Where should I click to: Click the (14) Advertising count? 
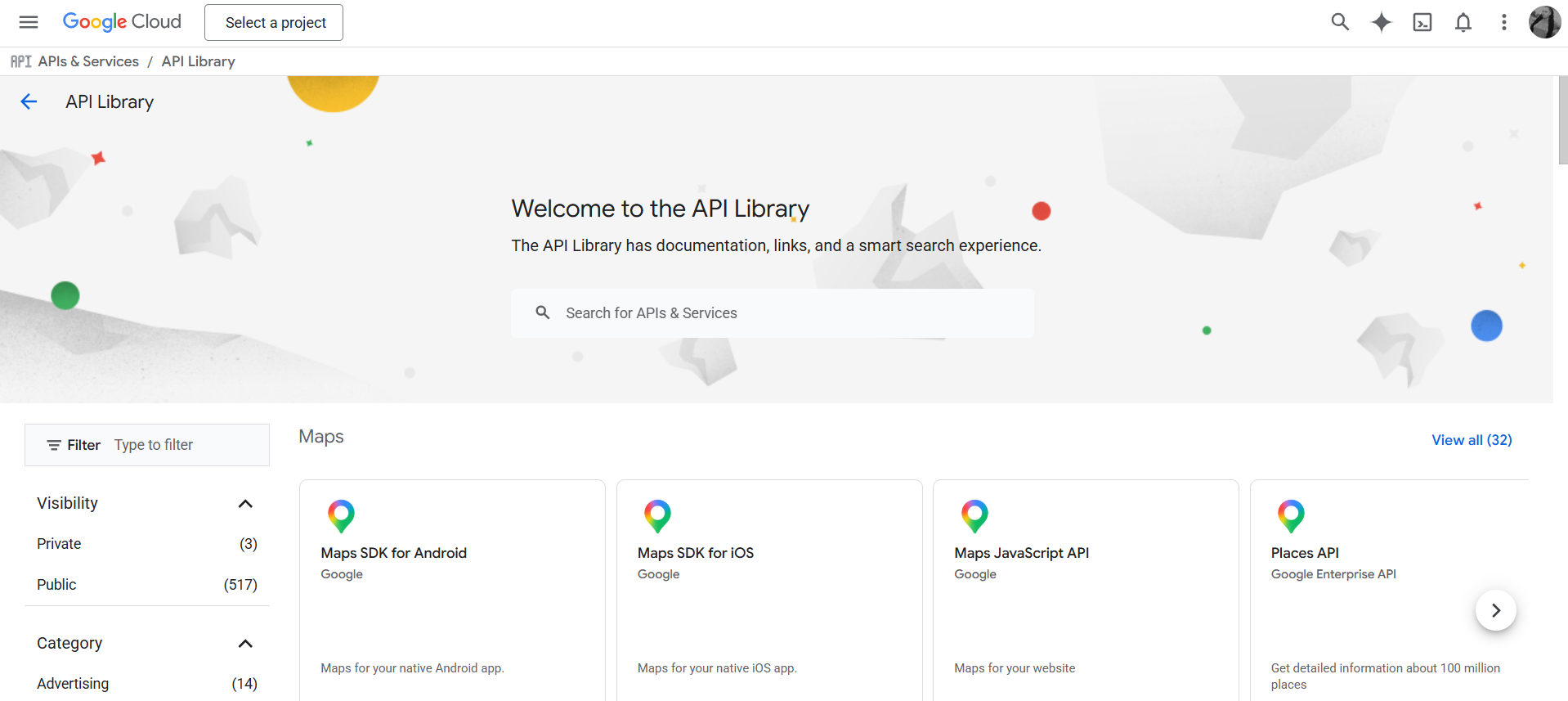pos(244,684)
